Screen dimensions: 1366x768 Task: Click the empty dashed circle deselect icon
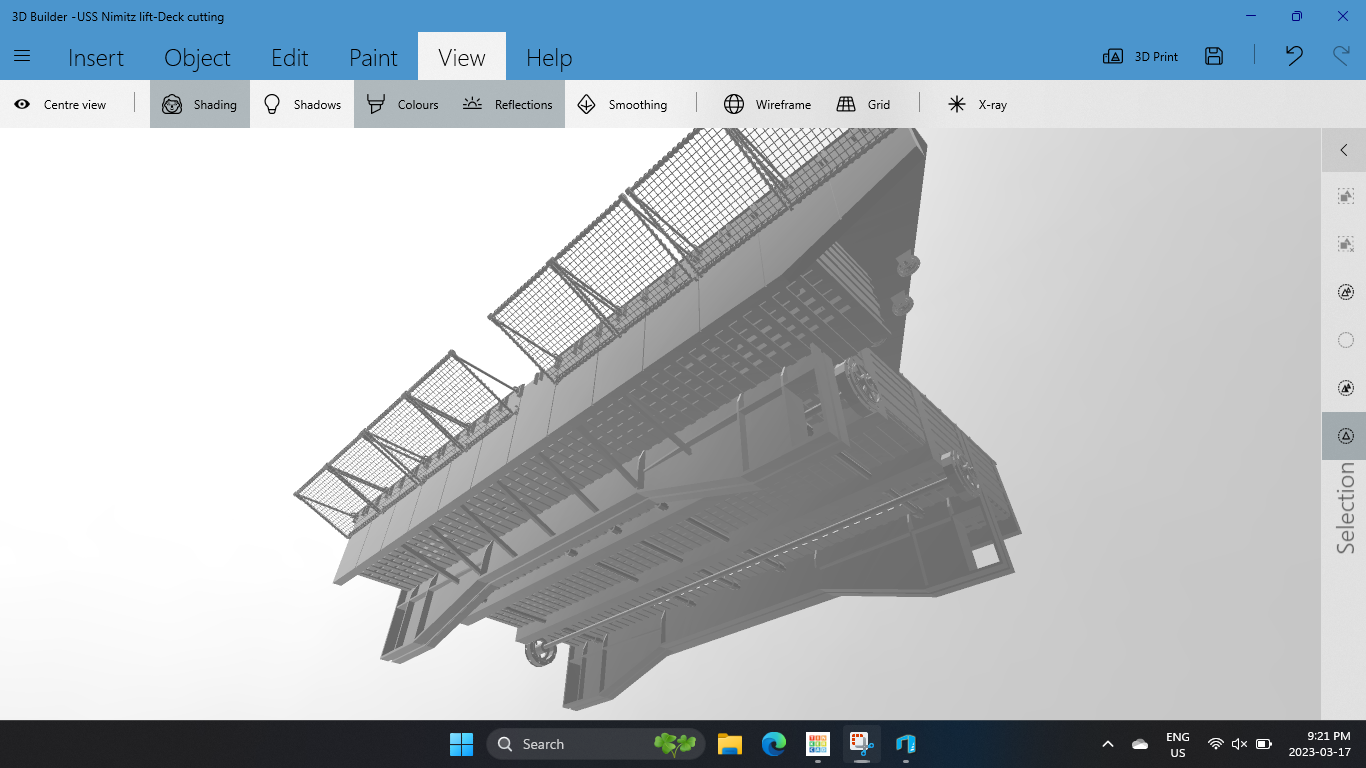click(1345, 340)
